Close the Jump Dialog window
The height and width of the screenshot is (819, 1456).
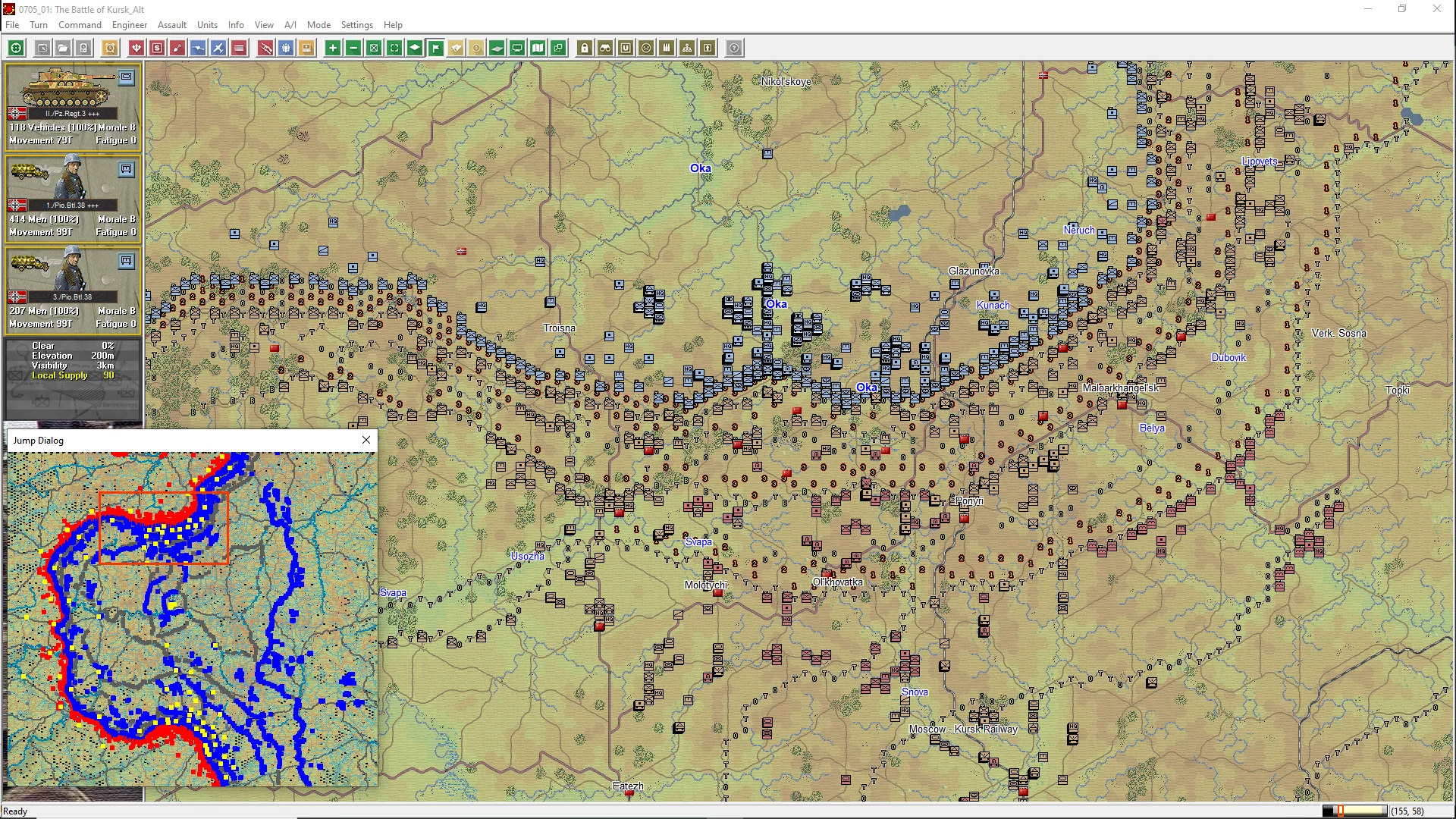point(366,440)
